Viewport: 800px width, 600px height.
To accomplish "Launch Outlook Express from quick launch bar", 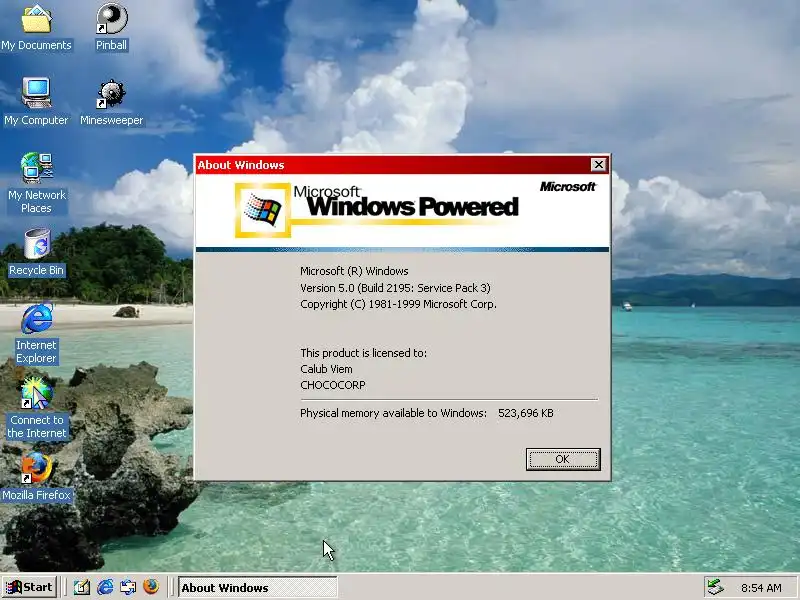I will tap(128, 587).
